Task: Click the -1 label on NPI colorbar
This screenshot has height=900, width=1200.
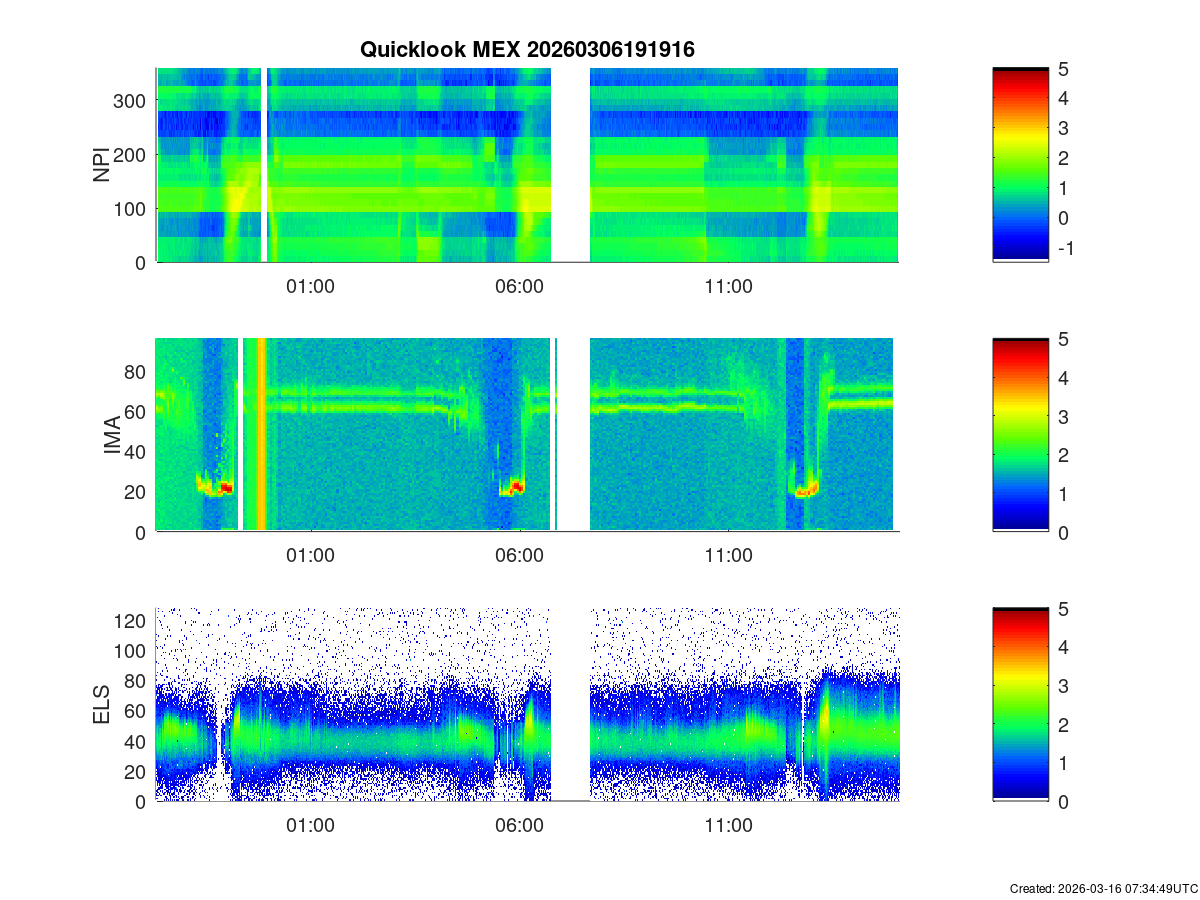Action: [1068, 249]
